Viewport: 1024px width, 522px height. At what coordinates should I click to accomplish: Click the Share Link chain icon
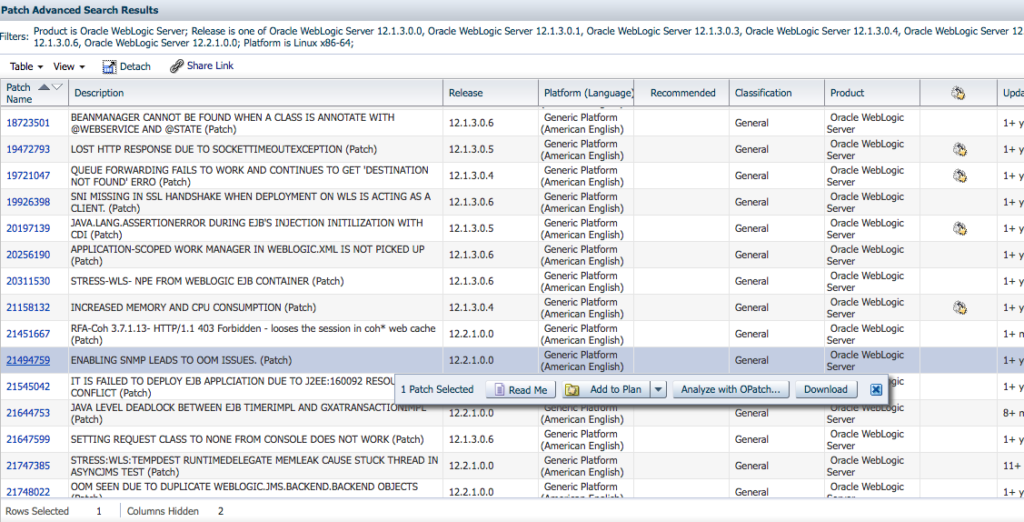point(177,66)
